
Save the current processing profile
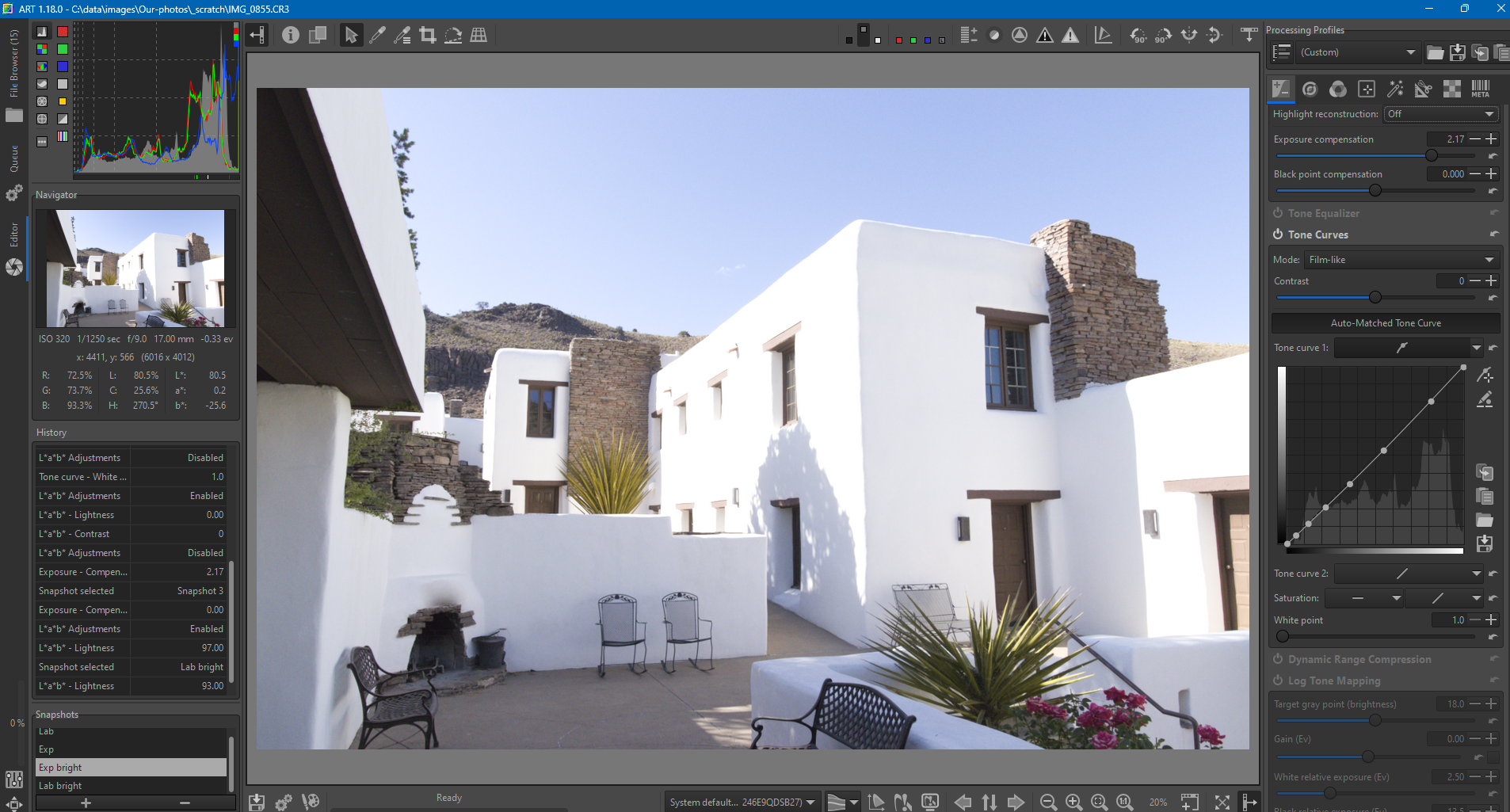[1457, 53]
